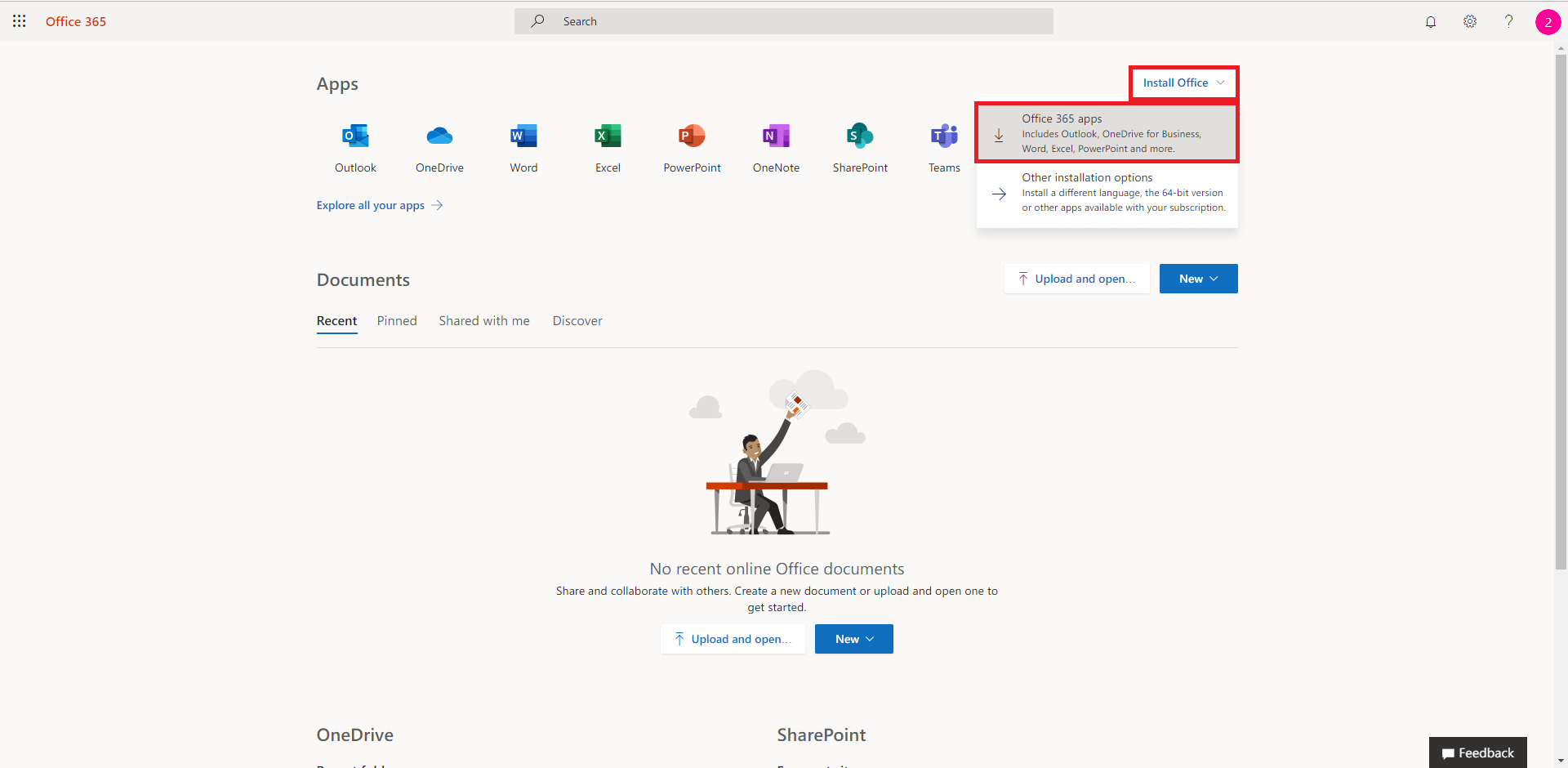Image resolution: width=1568 pixels, height=768 pixels.
Task: Launch the Excel app icon
Action: pyautogui.click(x=608, y=136)
